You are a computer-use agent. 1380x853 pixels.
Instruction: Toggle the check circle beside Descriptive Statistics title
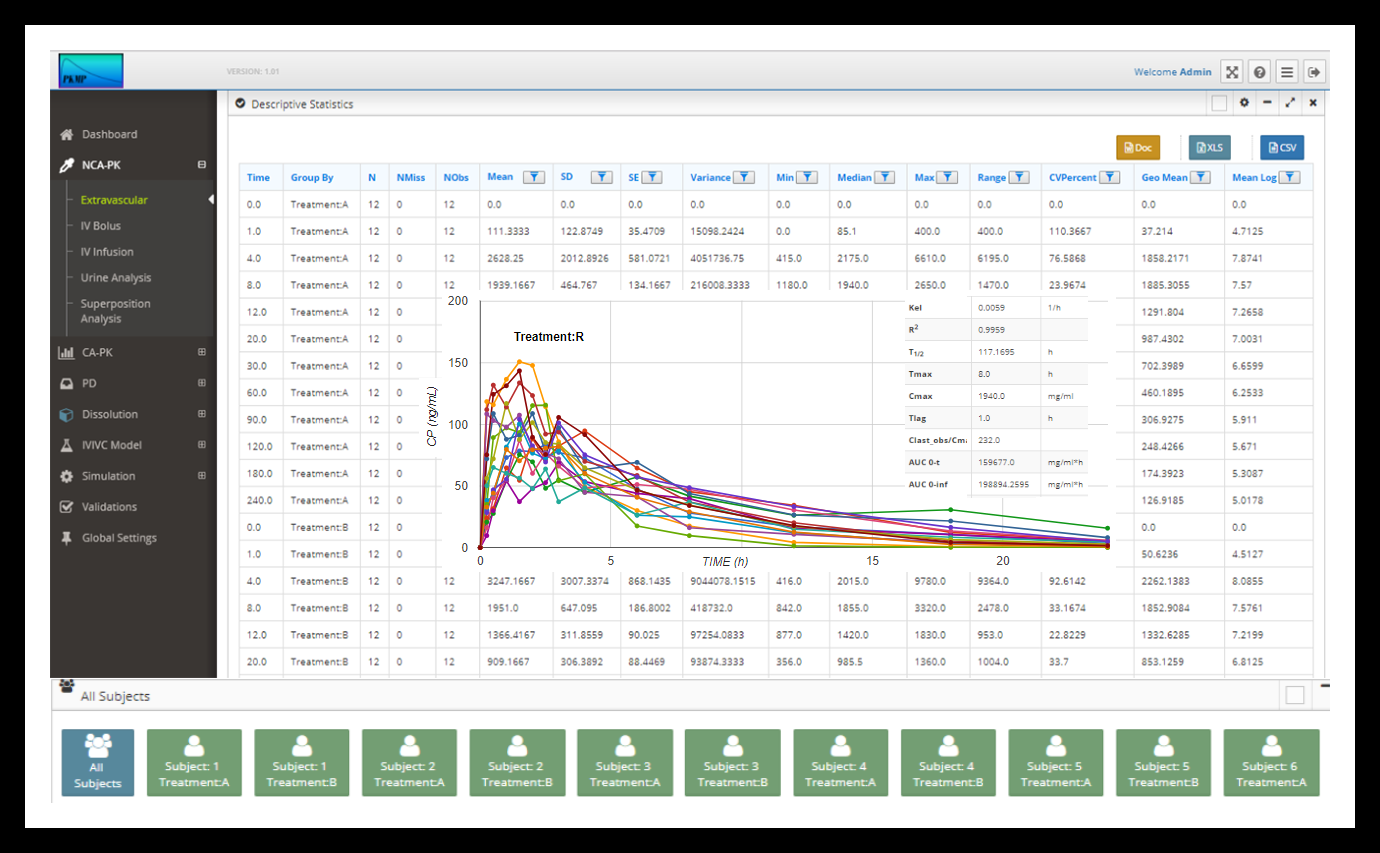click(240, 103)
